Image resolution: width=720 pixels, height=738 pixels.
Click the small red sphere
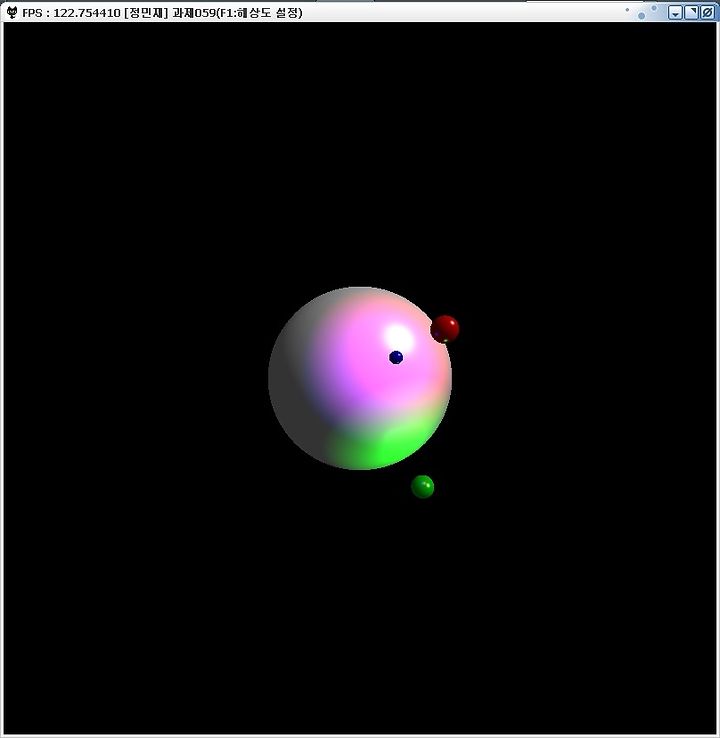coord(445,329)
